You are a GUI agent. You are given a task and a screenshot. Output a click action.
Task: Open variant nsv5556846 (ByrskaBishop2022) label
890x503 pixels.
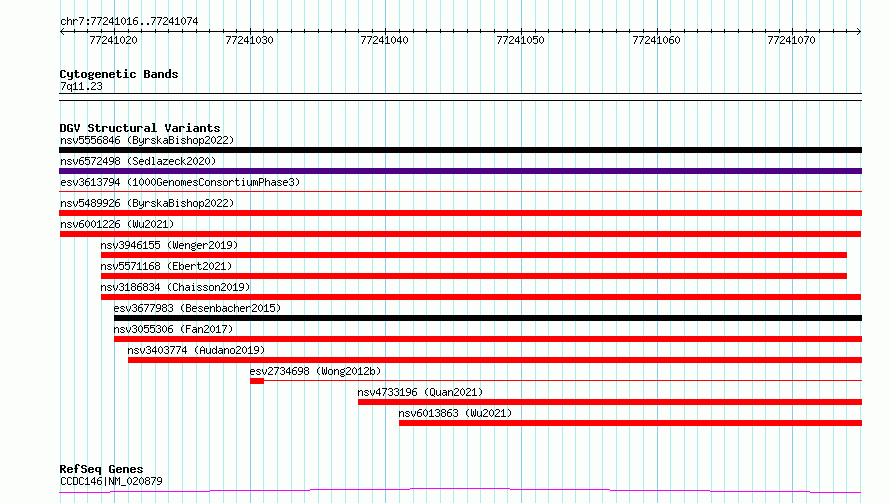coord(147,140)
